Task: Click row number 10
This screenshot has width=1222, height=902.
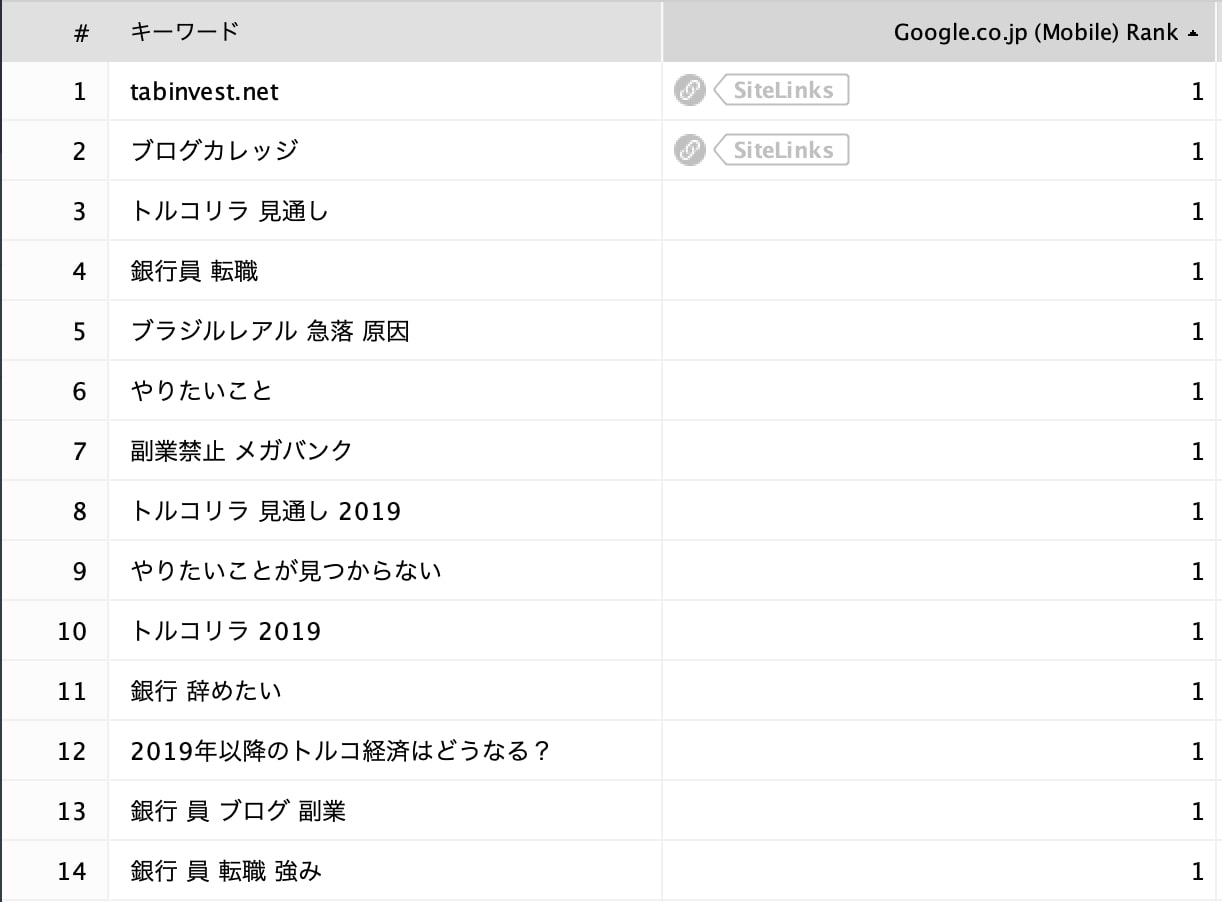Action: tap(72, 632)
